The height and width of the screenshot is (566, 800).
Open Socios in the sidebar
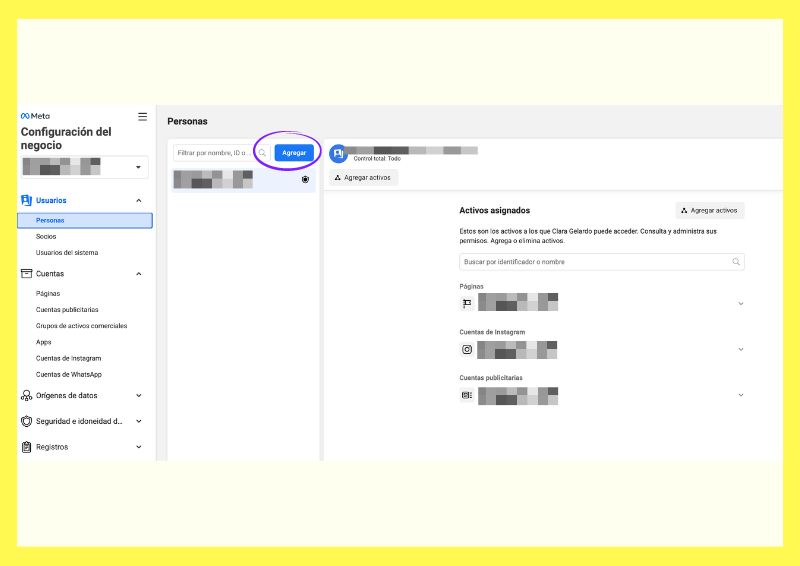pyautogui.click(x=46, y=236)
